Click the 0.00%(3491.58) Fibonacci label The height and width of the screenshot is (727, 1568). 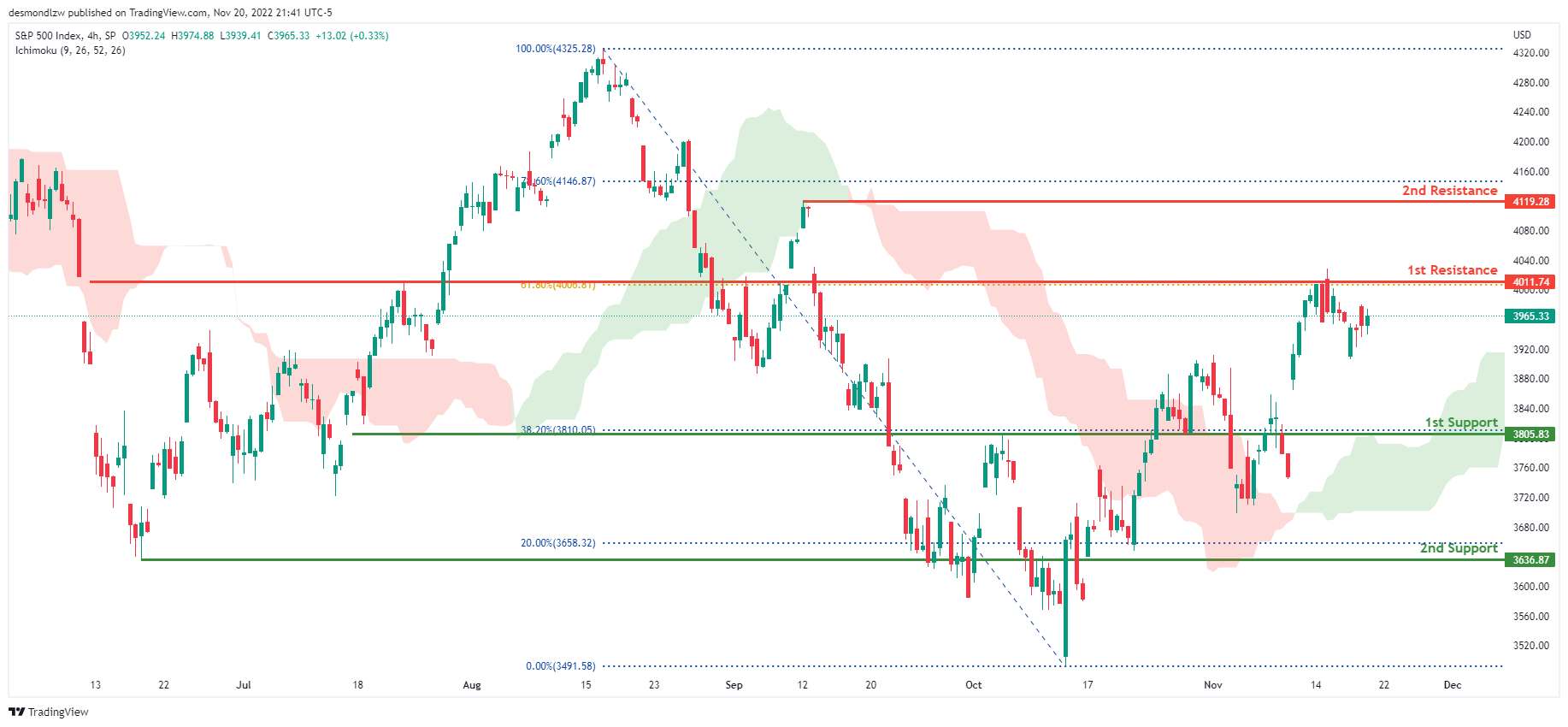tap(561, 666)
